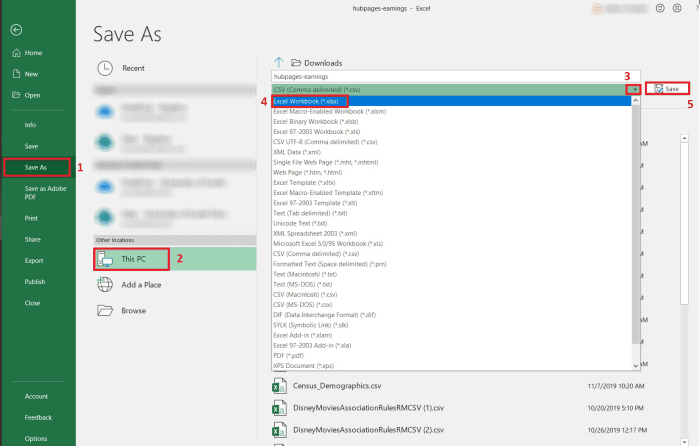This screenshot has width=700, height=446.
Task: Click the back arrow circle icon
Action: 16,30
